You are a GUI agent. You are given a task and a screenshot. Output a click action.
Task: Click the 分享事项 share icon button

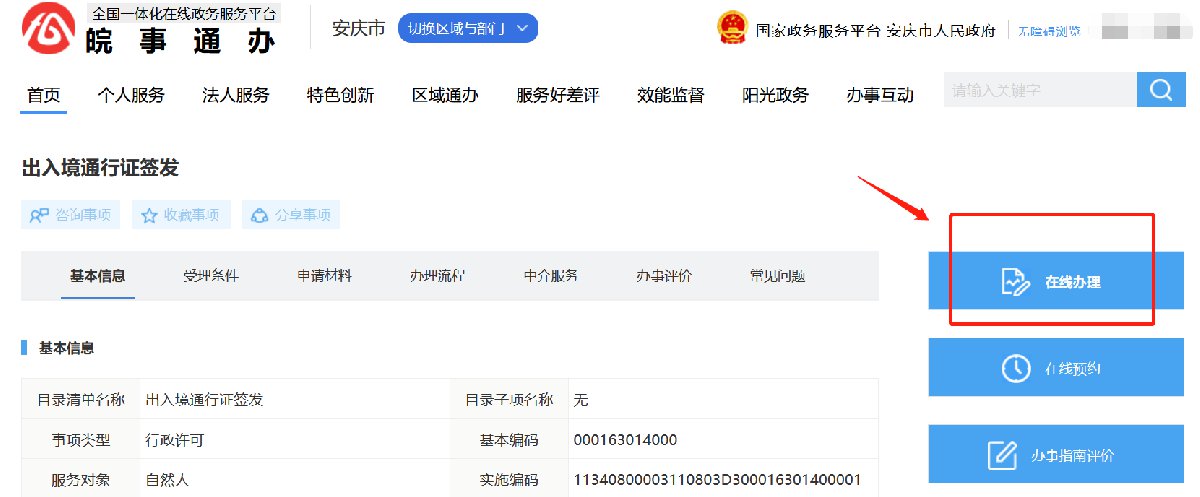click(291, 215)
